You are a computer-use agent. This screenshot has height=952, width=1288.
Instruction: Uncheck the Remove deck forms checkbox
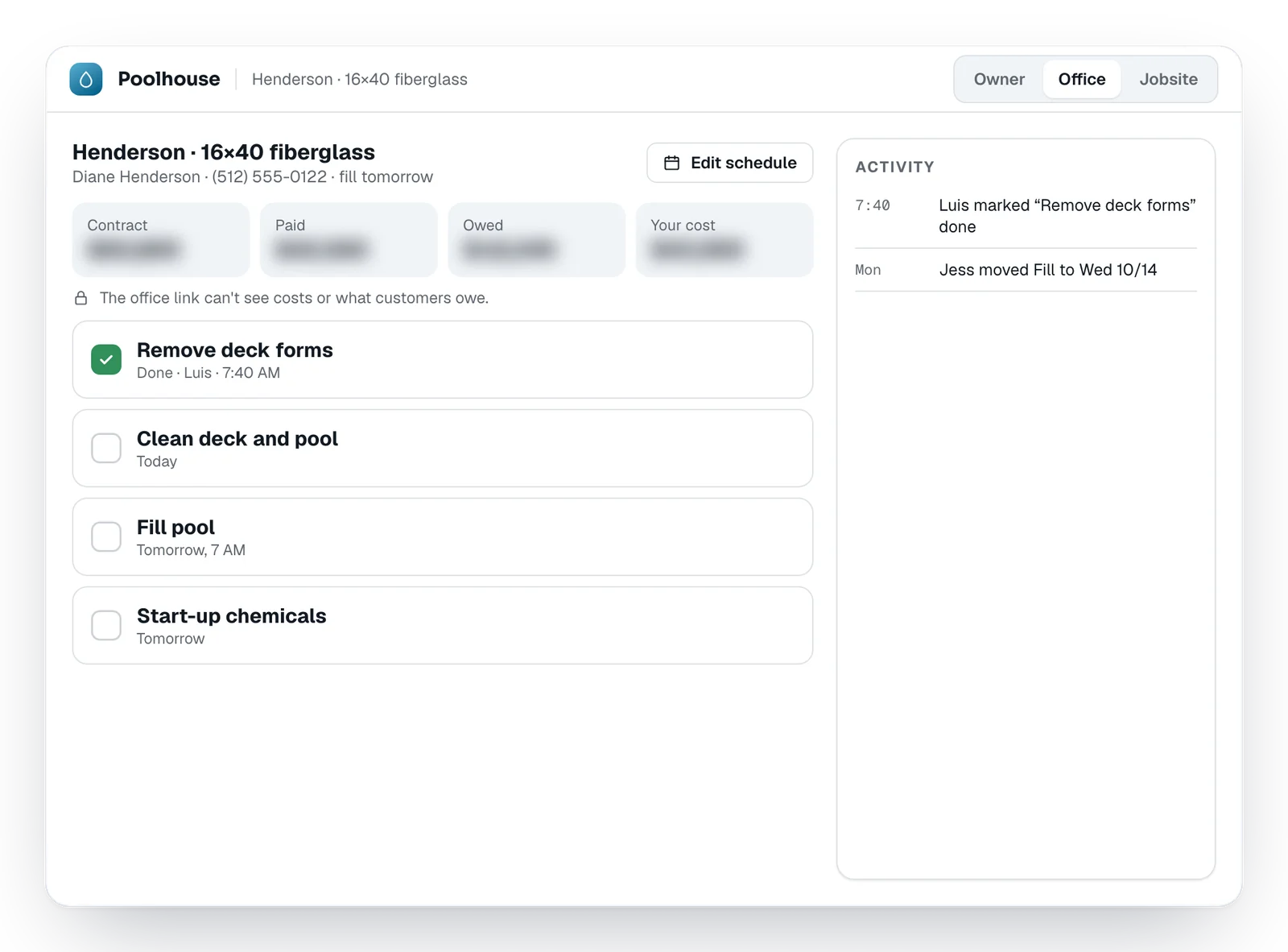click(x=106, y=359)
